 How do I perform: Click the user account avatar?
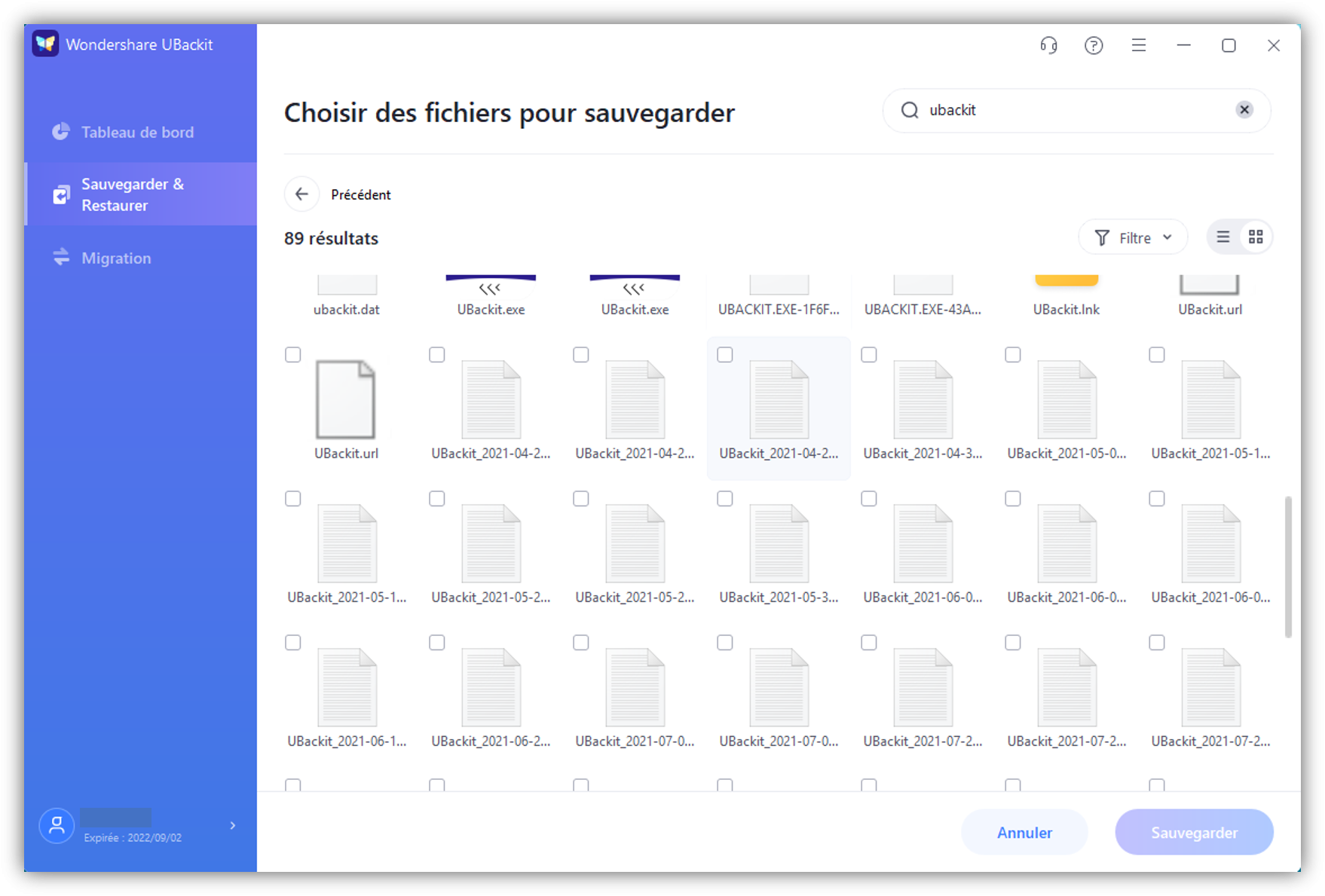click(57, 826)
